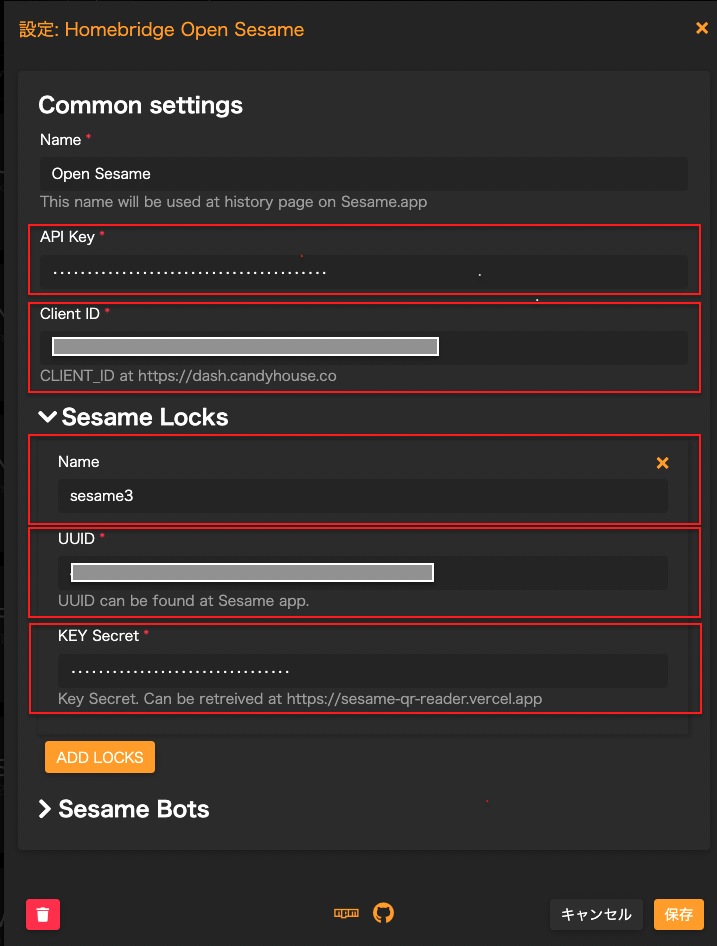Collapse the Sesame Locks section
This screenshot has width=717, height=946.
[48, 417]
